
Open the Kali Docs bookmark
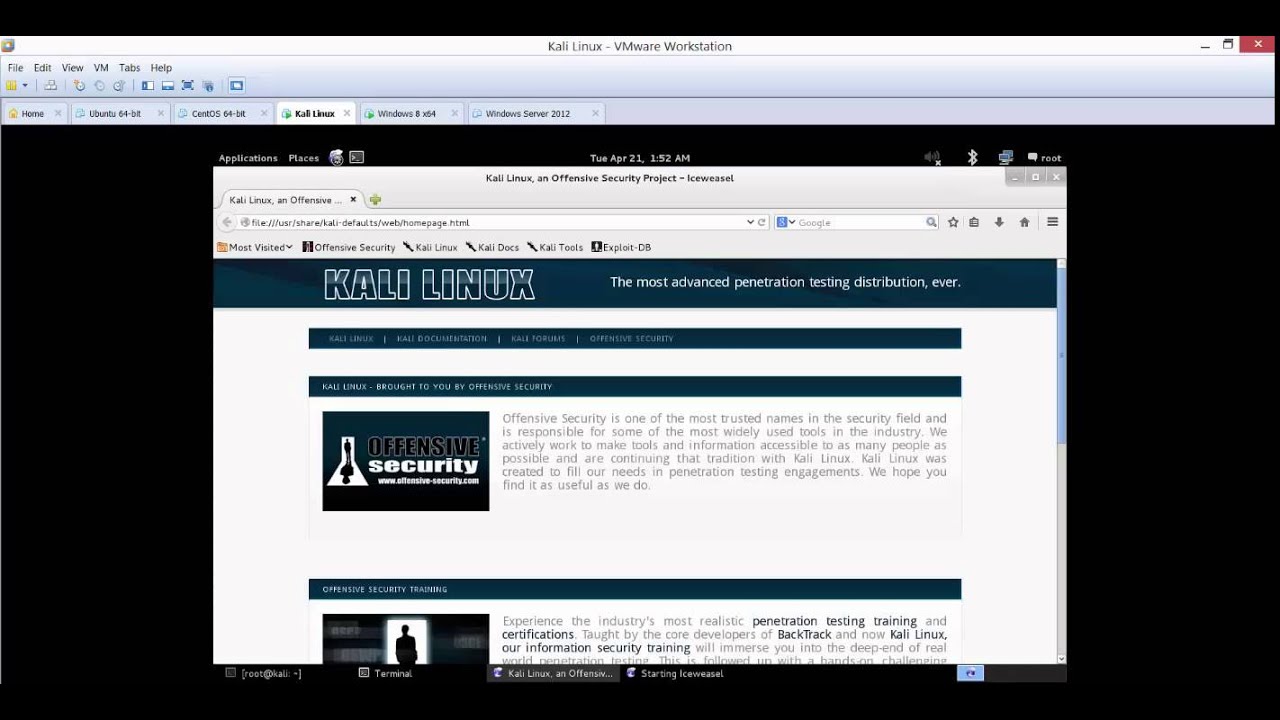pyautogui.click(x=492, y=247)
